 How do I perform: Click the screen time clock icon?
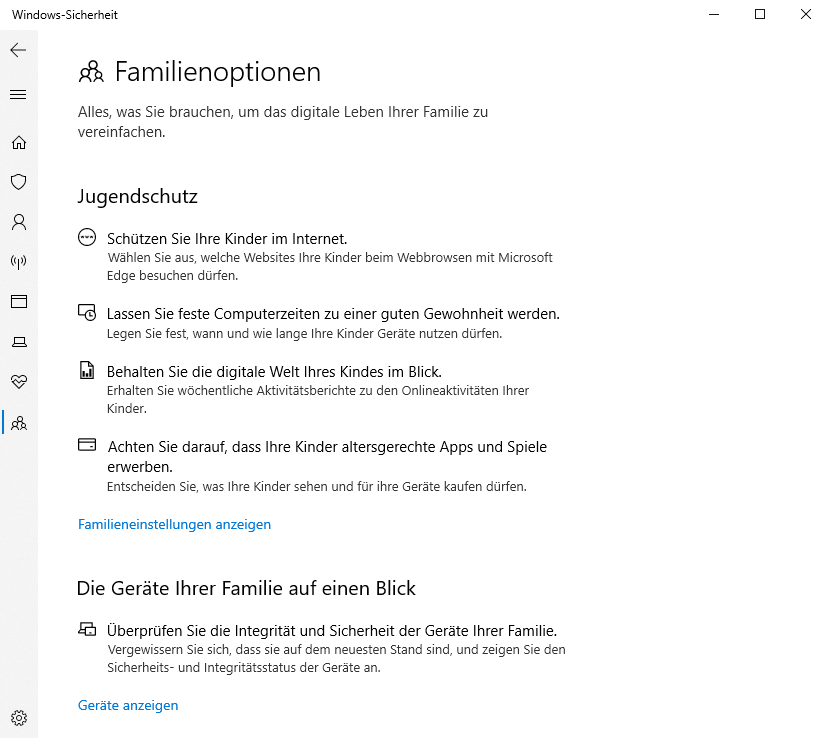tap(87, 312)
